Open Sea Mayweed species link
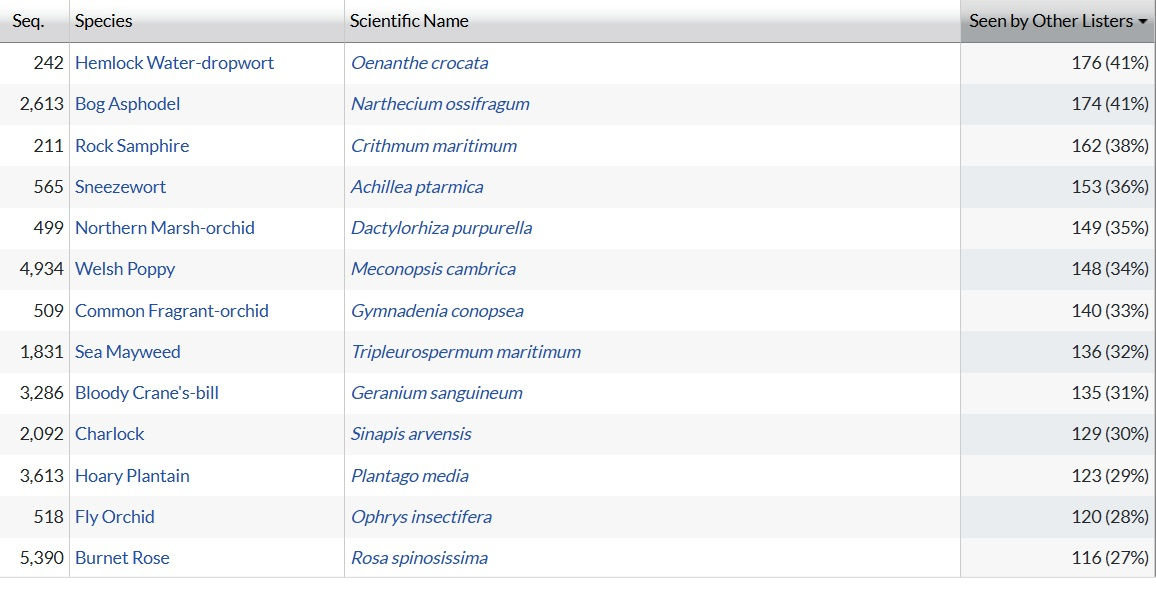Screen dimensions: 1156x599 [x=128, y=352]
